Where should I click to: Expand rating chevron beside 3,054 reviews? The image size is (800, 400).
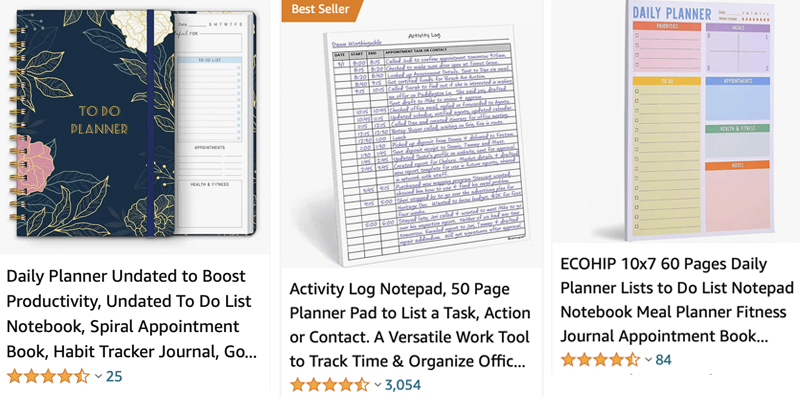point(378,385)
